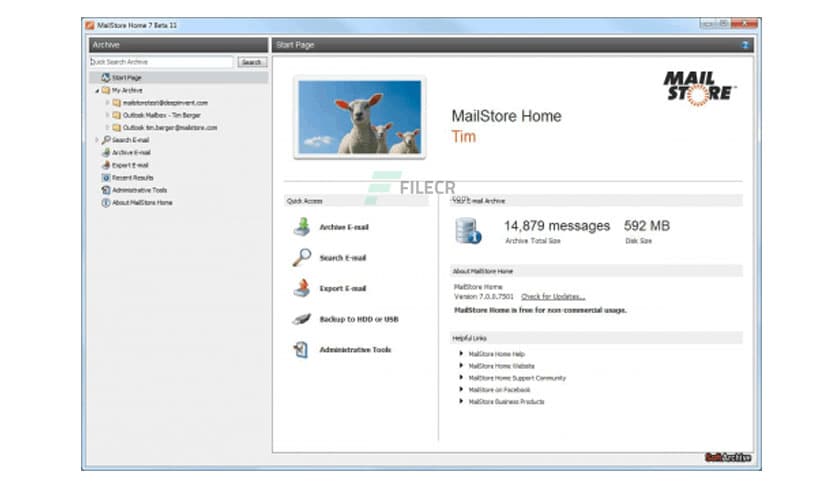Click the Export E-mail quick access icon

point(301,289)
